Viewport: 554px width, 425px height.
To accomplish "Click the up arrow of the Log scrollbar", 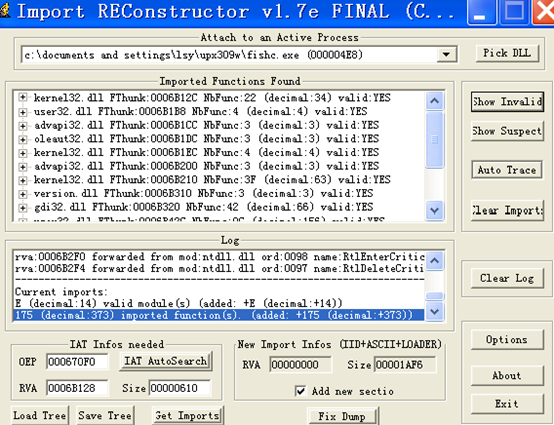I will [x=434, y=261].
